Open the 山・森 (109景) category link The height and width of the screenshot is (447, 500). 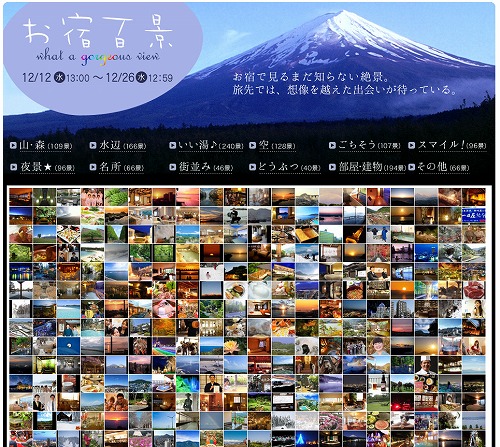(x=46, y=146)
